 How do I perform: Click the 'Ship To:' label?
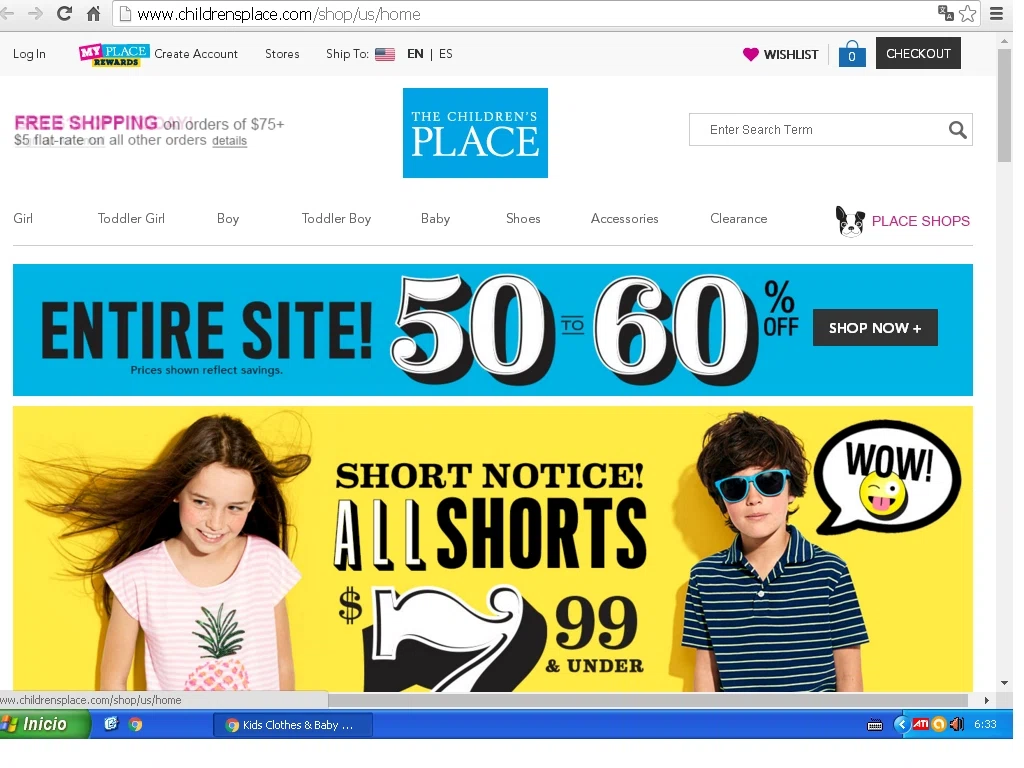pyautogui.click(x=347, y=54)
